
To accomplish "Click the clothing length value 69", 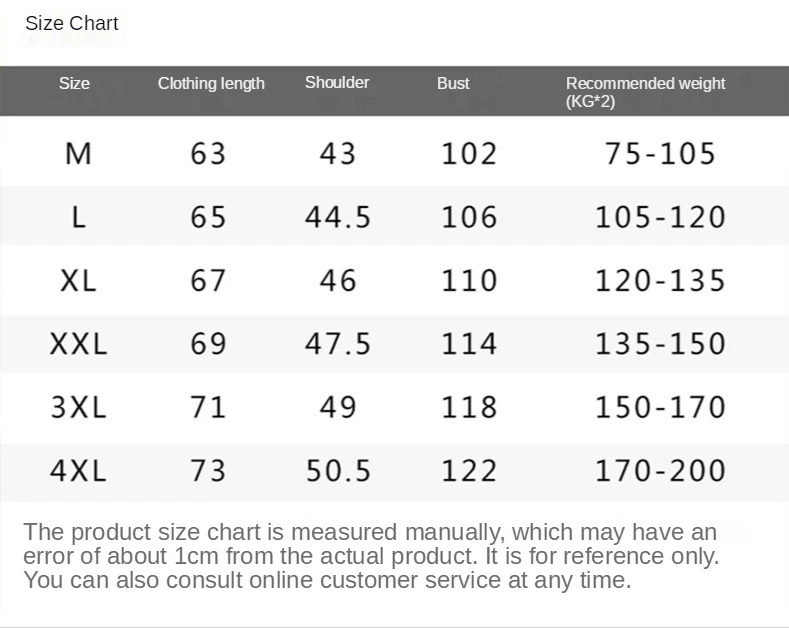I will pos(208,344).
